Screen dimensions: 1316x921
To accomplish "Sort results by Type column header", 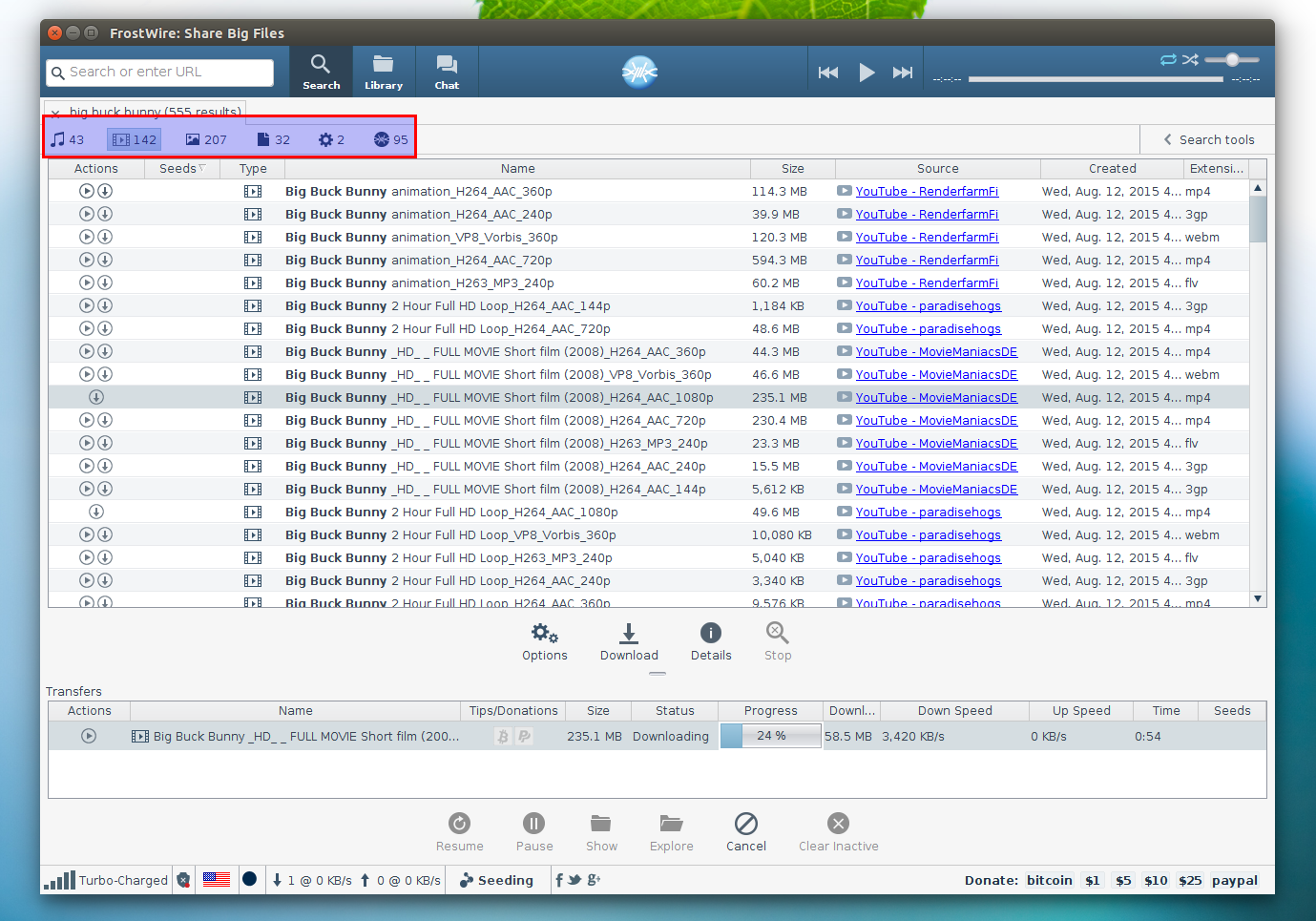I will click(x=253, y=169).
